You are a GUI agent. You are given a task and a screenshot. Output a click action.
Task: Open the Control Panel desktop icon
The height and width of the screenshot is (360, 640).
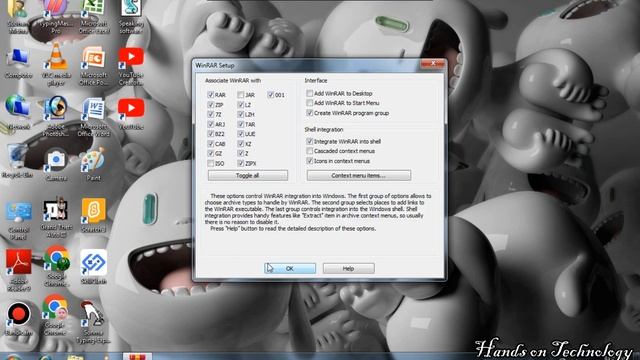pyautogui.click(x=18, y=220)
